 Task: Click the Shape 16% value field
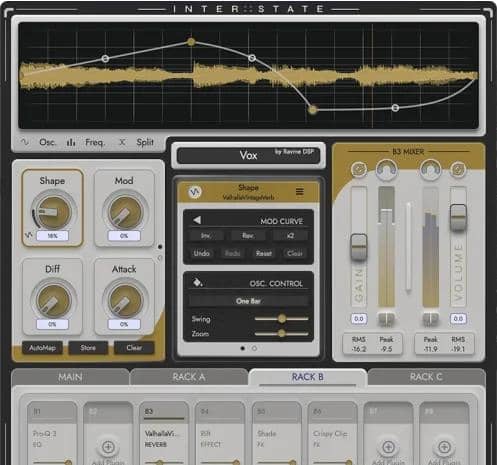52,236
